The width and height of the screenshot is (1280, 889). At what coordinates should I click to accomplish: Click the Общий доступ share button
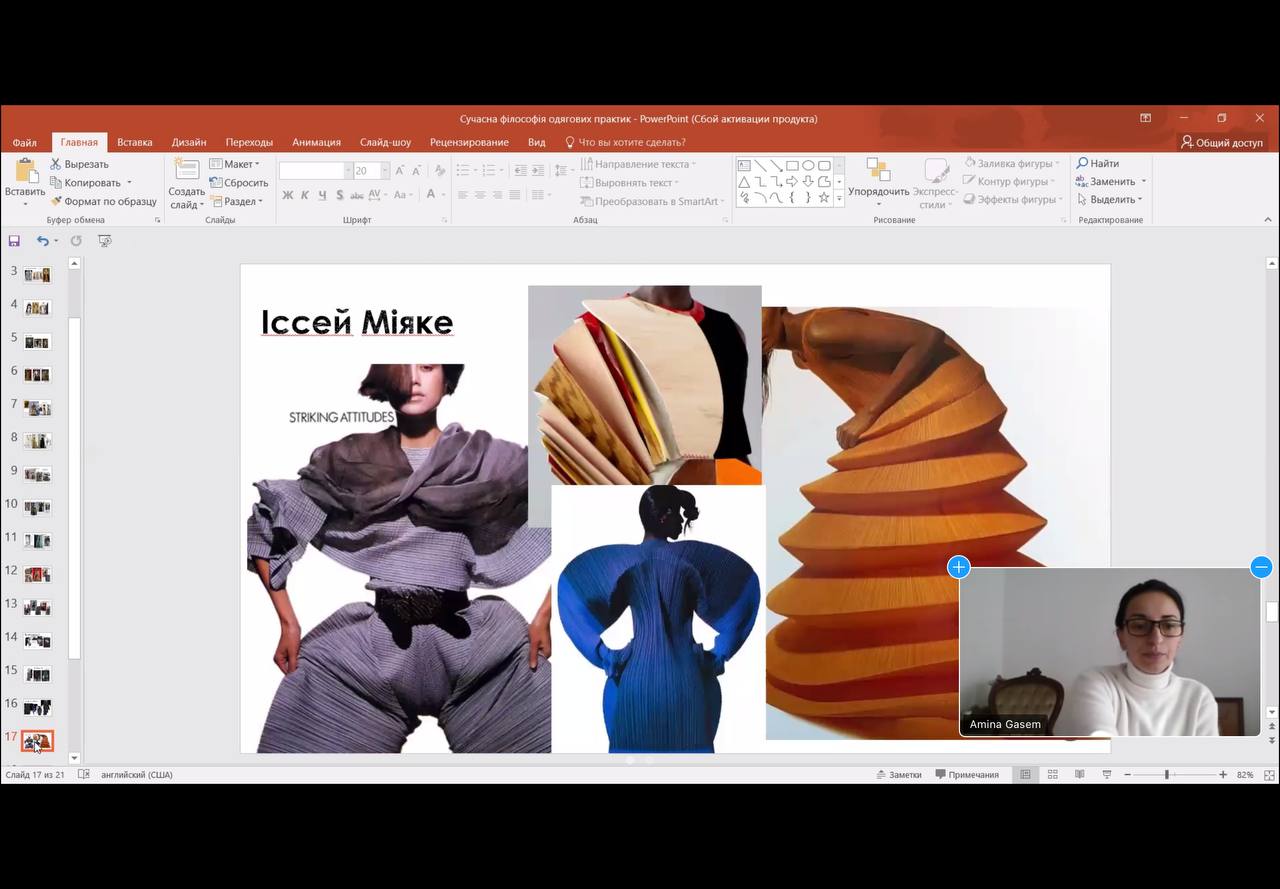click(1221, 142)
